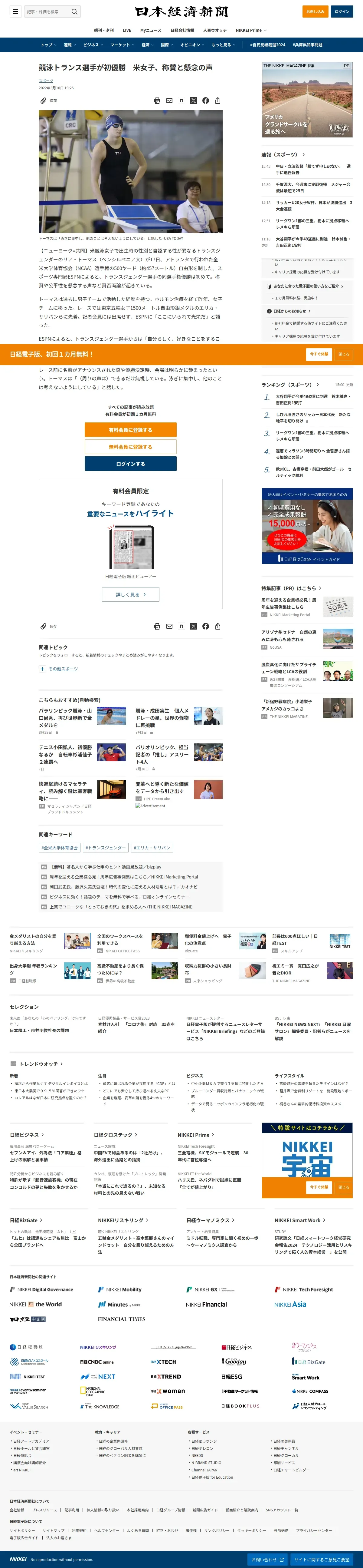Open share icon below the paywall box

[218, 626]
